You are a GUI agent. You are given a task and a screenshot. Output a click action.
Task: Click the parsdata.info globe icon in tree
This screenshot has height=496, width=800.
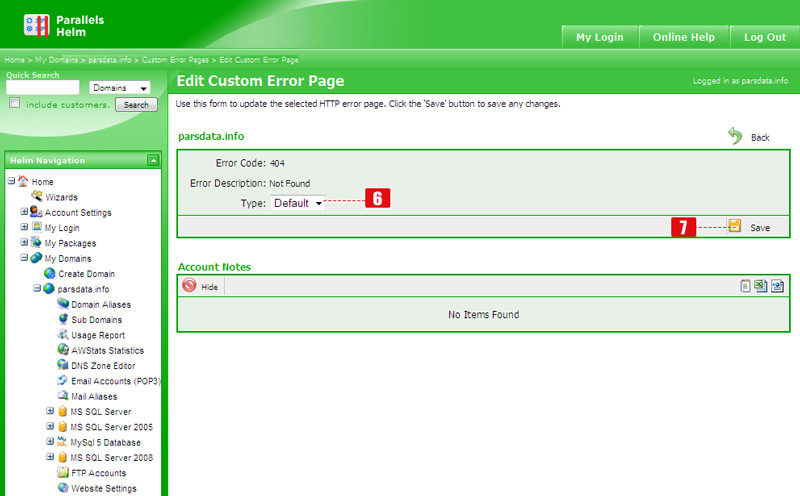point(48,288)
